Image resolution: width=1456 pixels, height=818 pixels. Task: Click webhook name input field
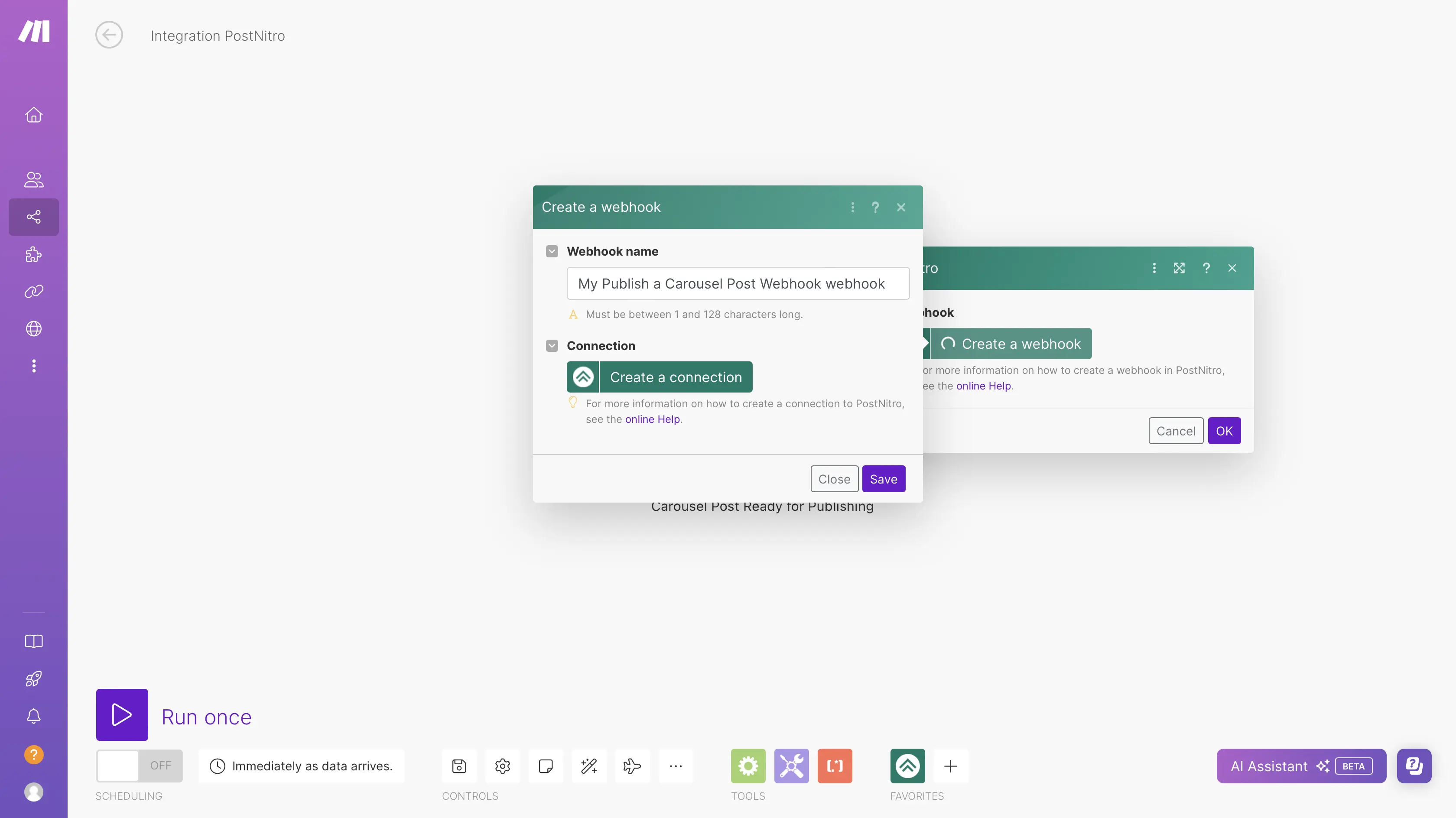pyautogui.click(x=737, y=283)
